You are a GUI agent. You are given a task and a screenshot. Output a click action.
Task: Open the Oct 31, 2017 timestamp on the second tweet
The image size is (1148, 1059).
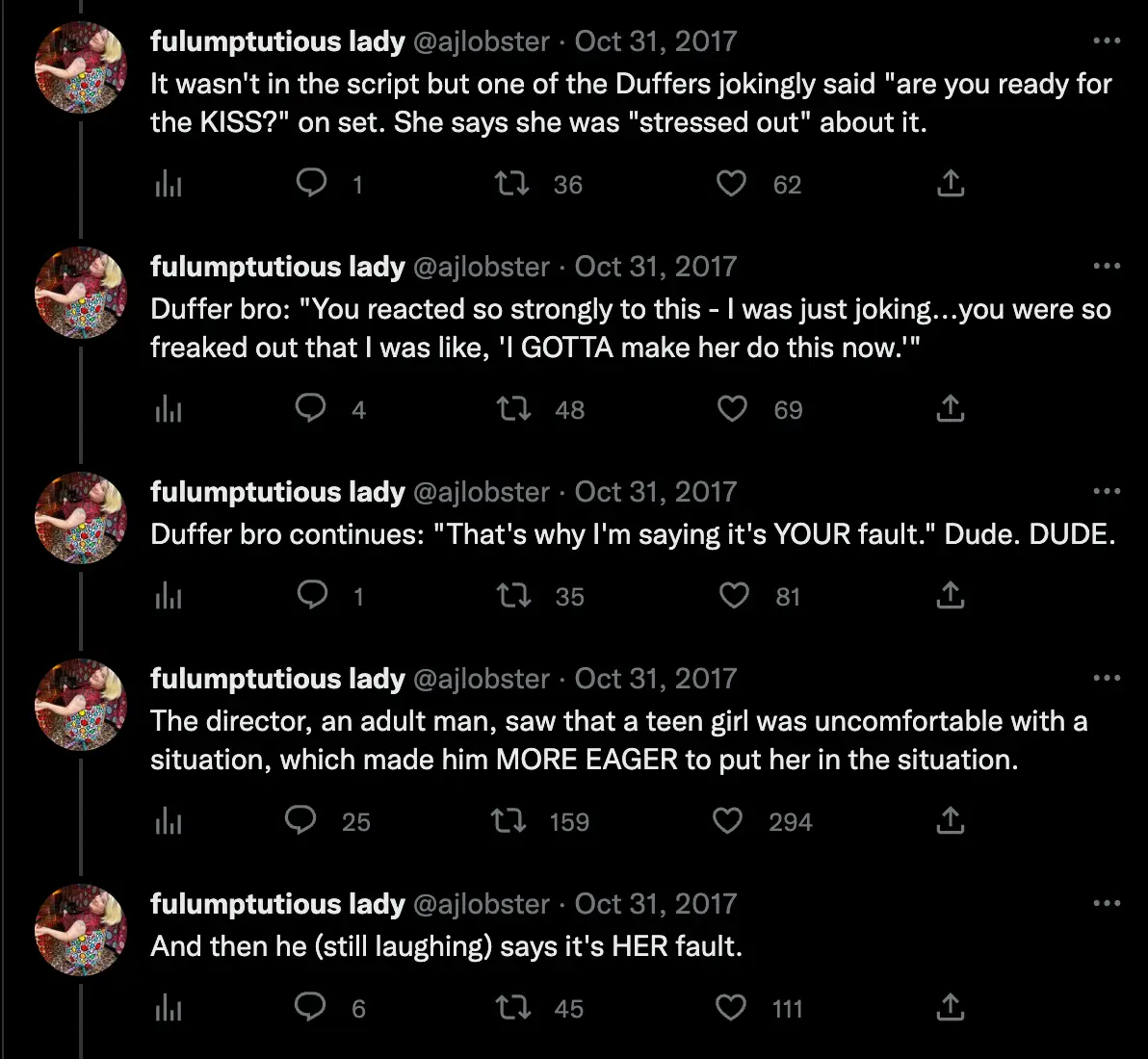(655, 267)
